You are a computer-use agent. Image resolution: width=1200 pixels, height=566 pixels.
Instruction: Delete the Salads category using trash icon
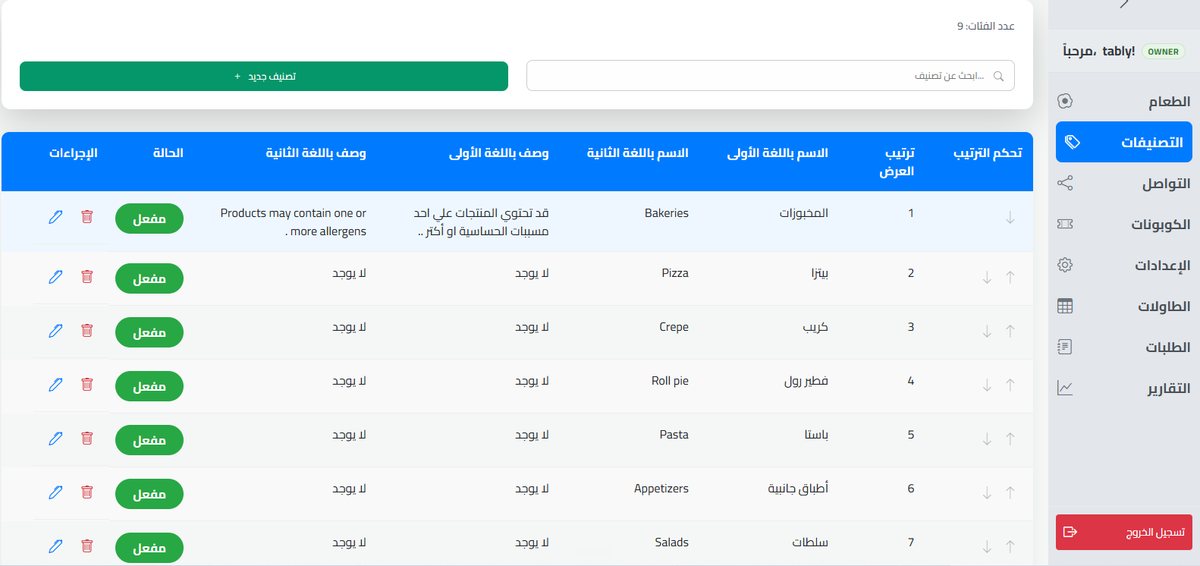[87, 547]
